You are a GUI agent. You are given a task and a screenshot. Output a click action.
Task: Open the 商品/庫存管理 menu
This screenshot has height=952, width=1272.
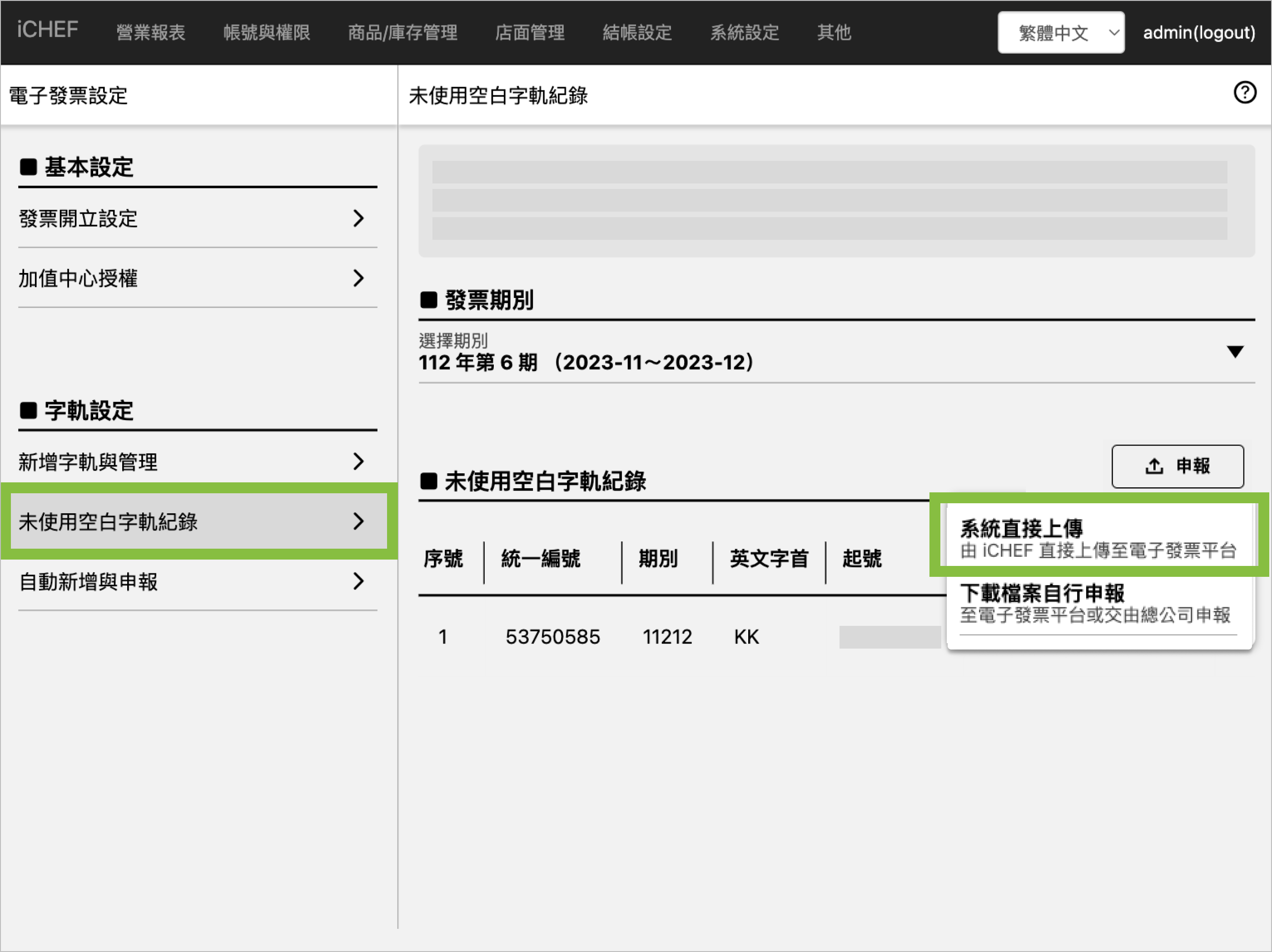pos(402,33)
